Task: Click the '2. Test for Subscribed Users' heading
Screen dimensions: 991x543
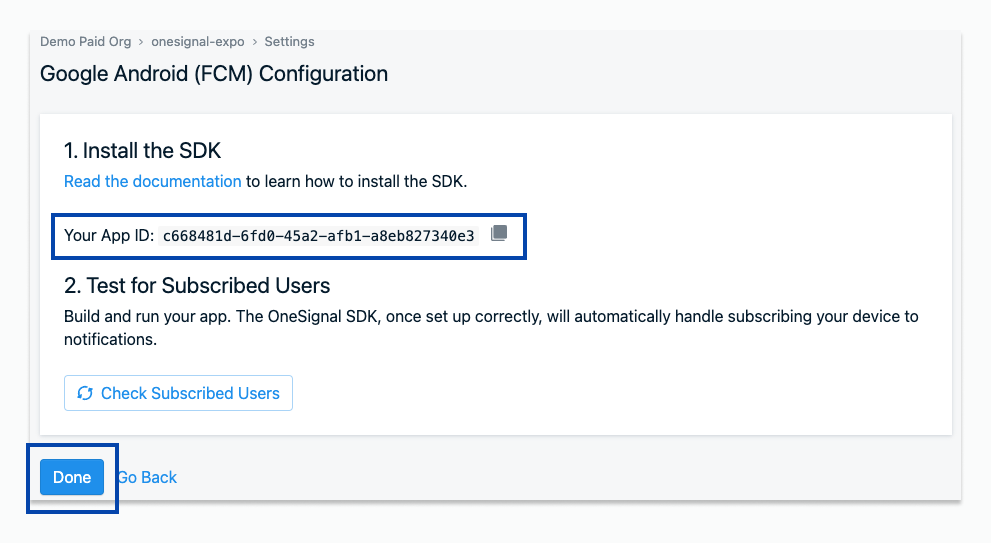Action: coord(197,286)
